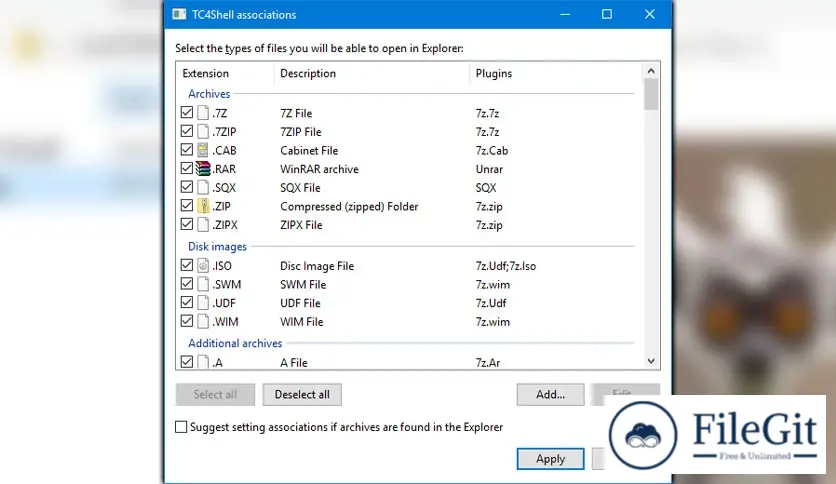Screen dimensions: 836x484
Task: Click the '7z.Cab' plugin value
Action: (x=492, y=150)
